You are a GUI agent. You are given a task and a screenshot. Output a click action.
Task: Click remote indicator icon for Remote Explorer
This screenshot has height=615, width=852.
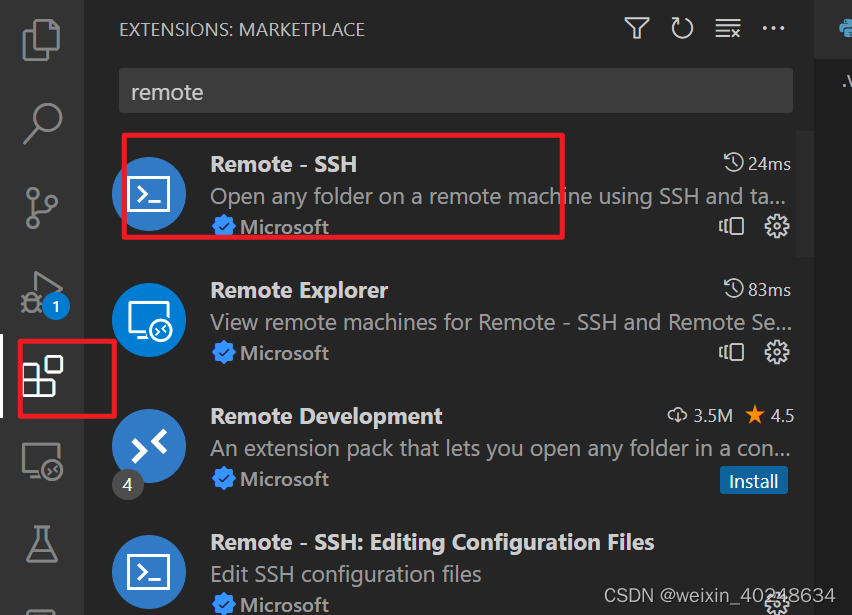click(731, 352)
